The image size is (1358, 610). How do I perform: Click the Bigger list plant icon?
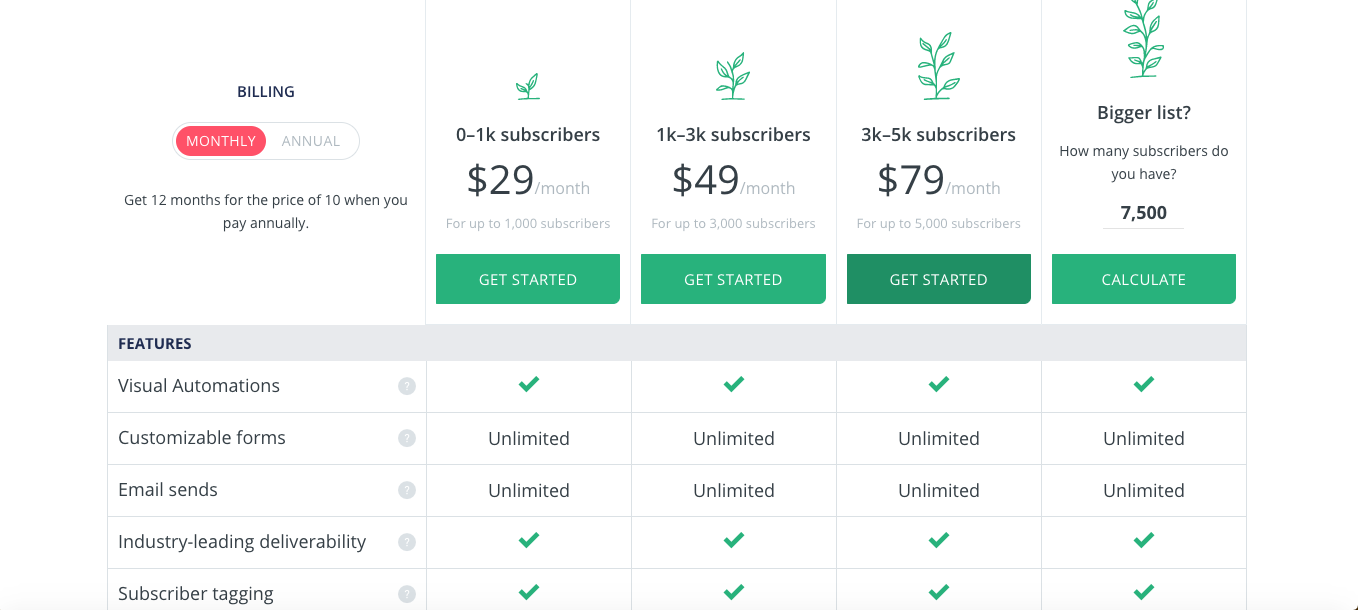point(1143,40)
